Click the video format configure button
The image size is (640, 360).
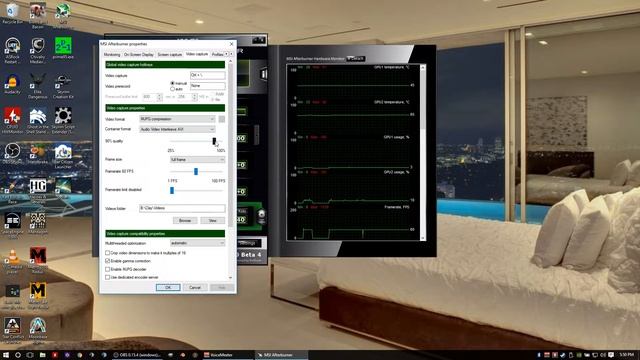point(222,119)
